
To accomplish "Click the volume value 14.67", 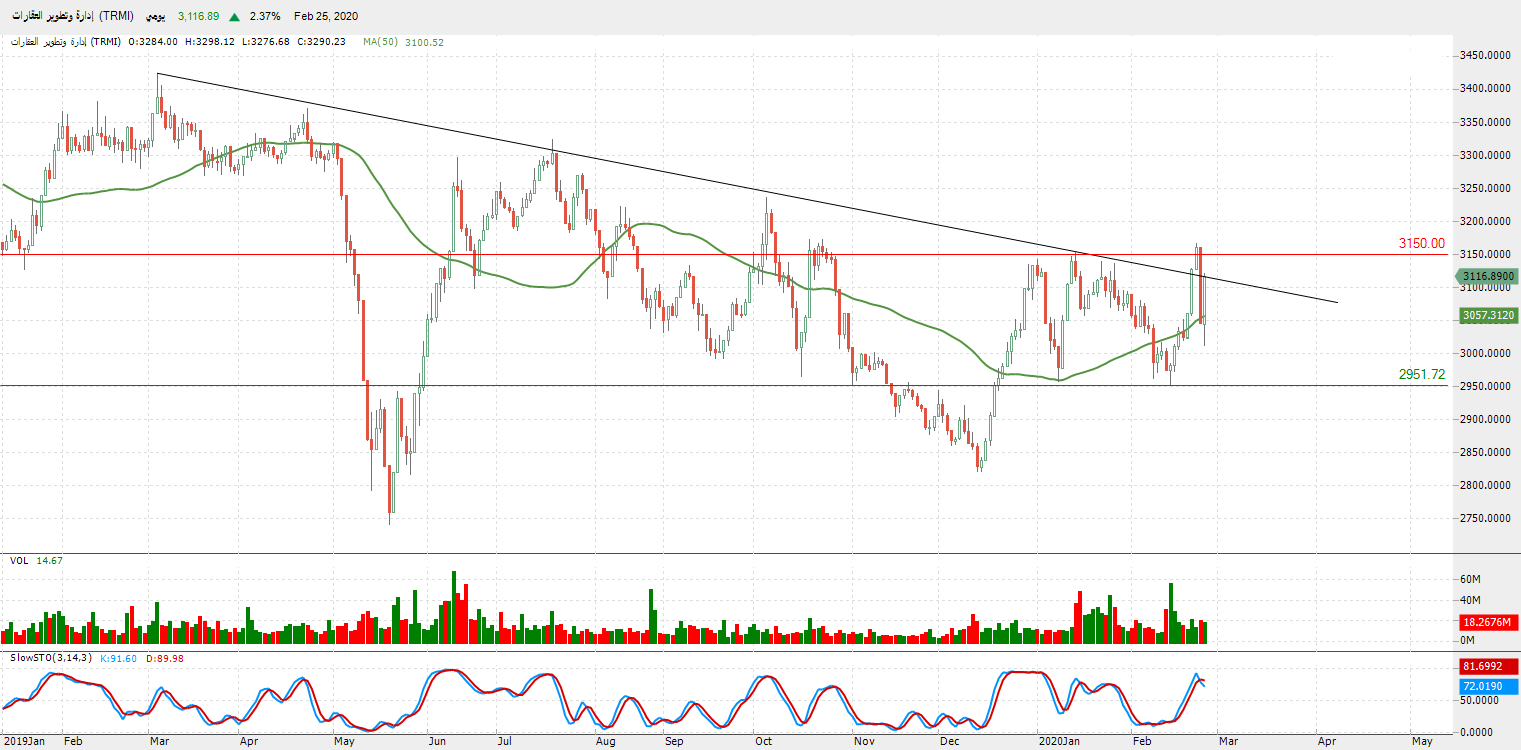I will (50, 561).
